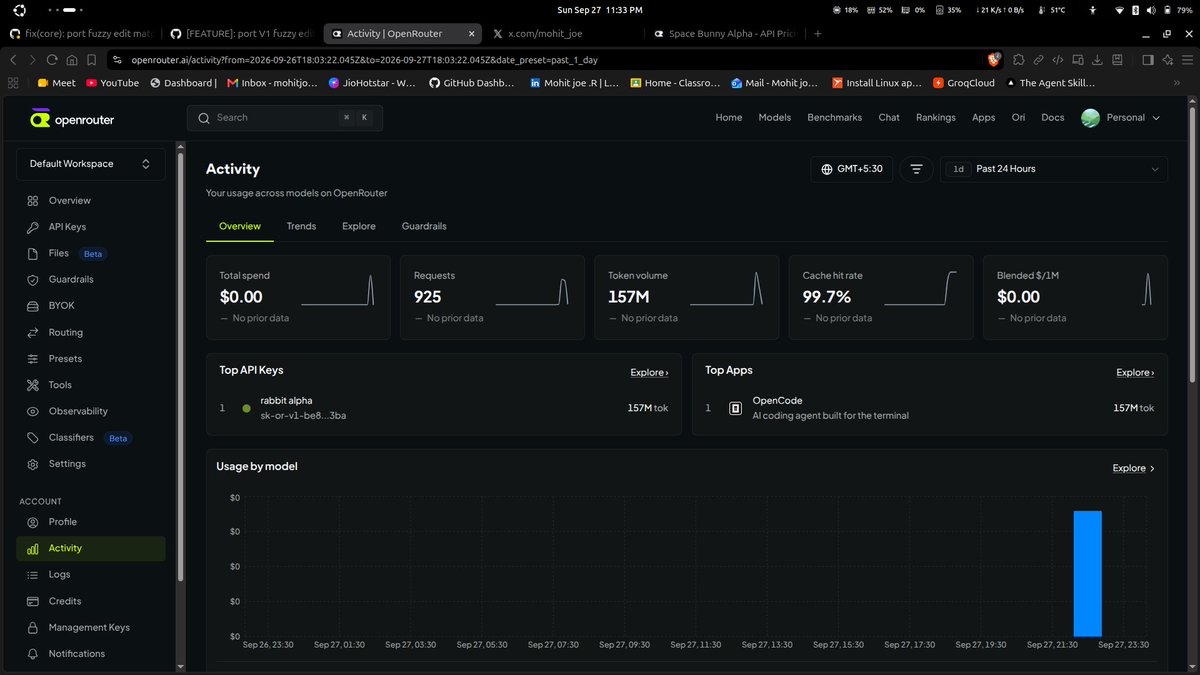
Task: Open the YouTube bookmark
Action: [x=112, y=83]
